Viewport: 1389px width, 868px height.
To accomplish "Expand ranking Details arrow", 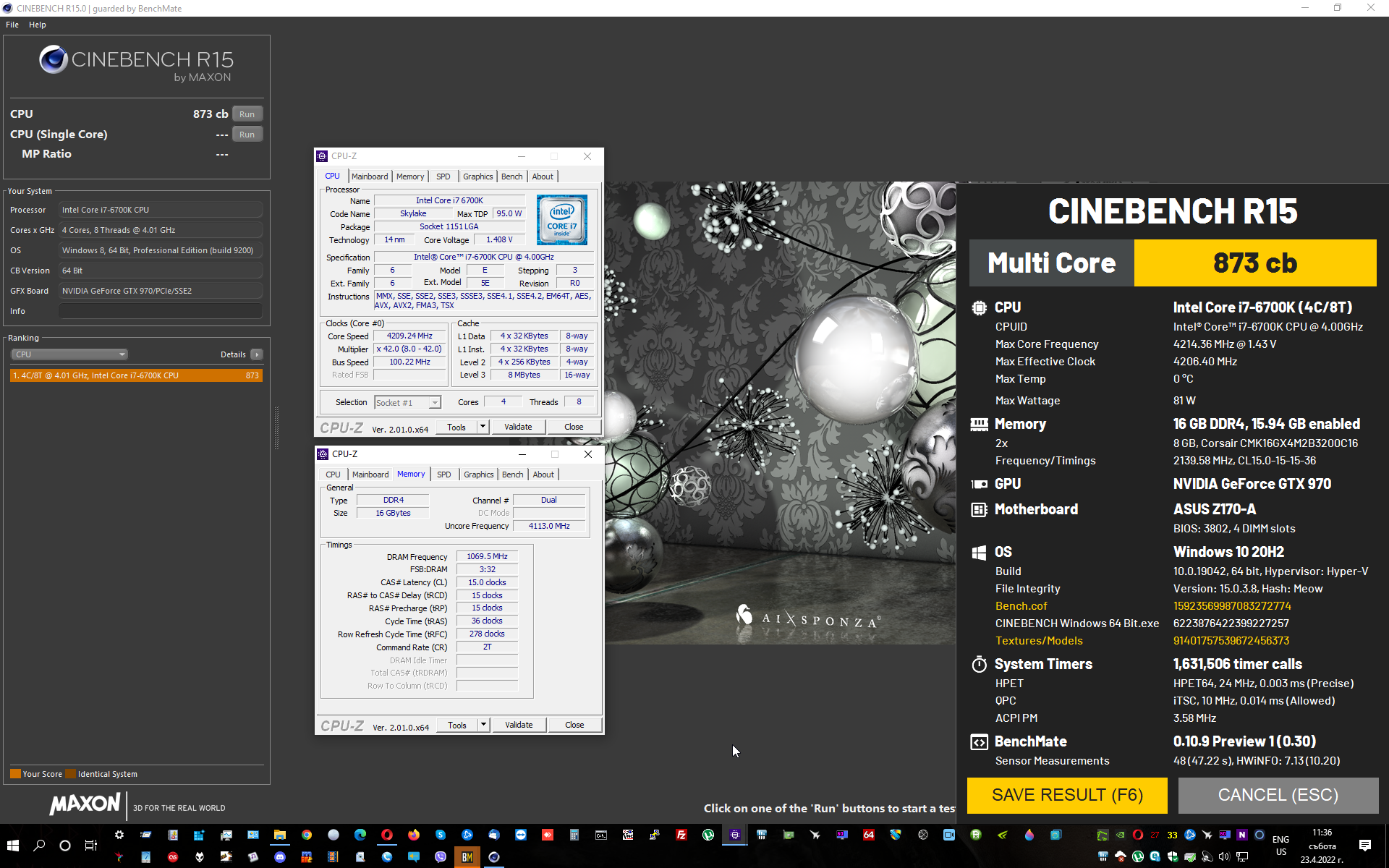I will pyautogui.click(x=256, y=354).
